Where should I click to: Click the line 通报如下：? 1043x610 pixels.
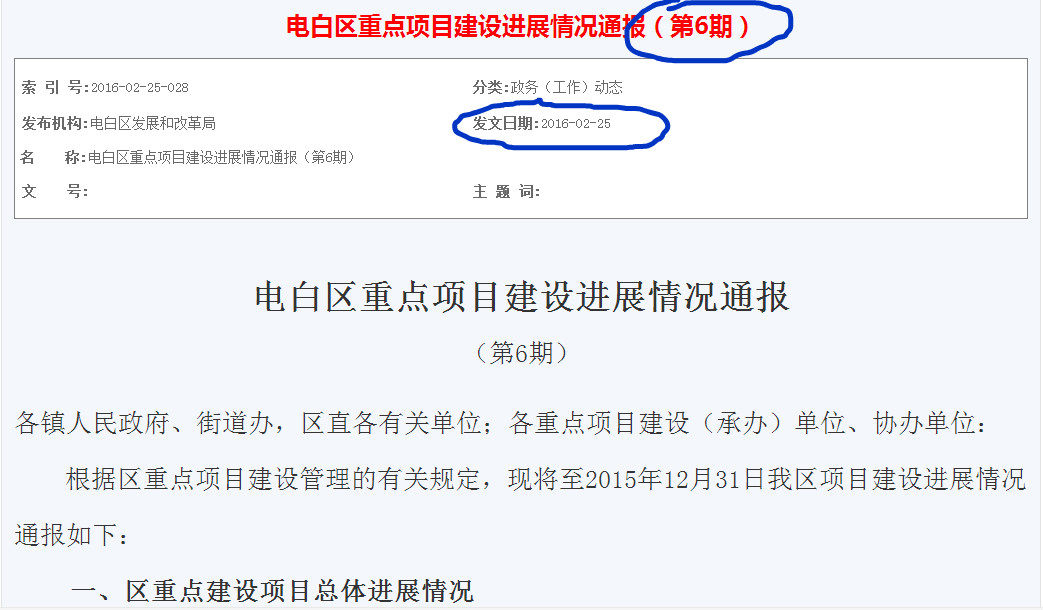[x=72, y=535]
